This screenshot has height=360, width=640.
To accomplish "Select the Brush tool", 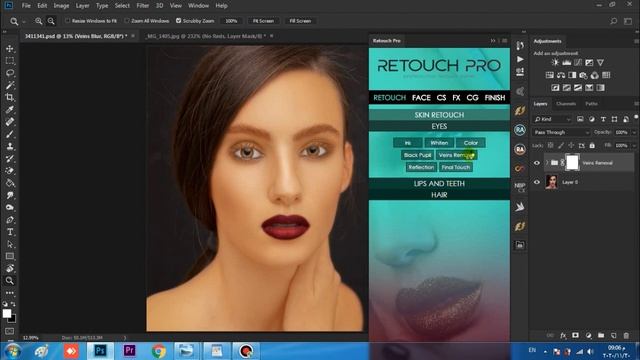I will click(x=10, y=134).
